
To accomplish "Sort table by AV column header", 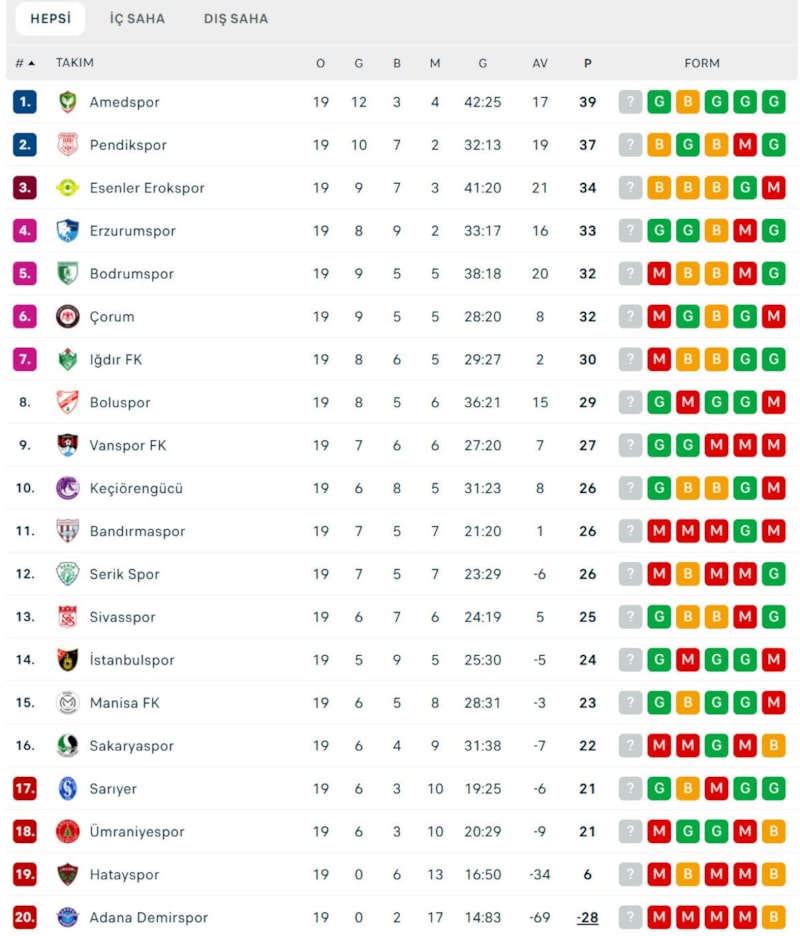I will click(540, 63).
